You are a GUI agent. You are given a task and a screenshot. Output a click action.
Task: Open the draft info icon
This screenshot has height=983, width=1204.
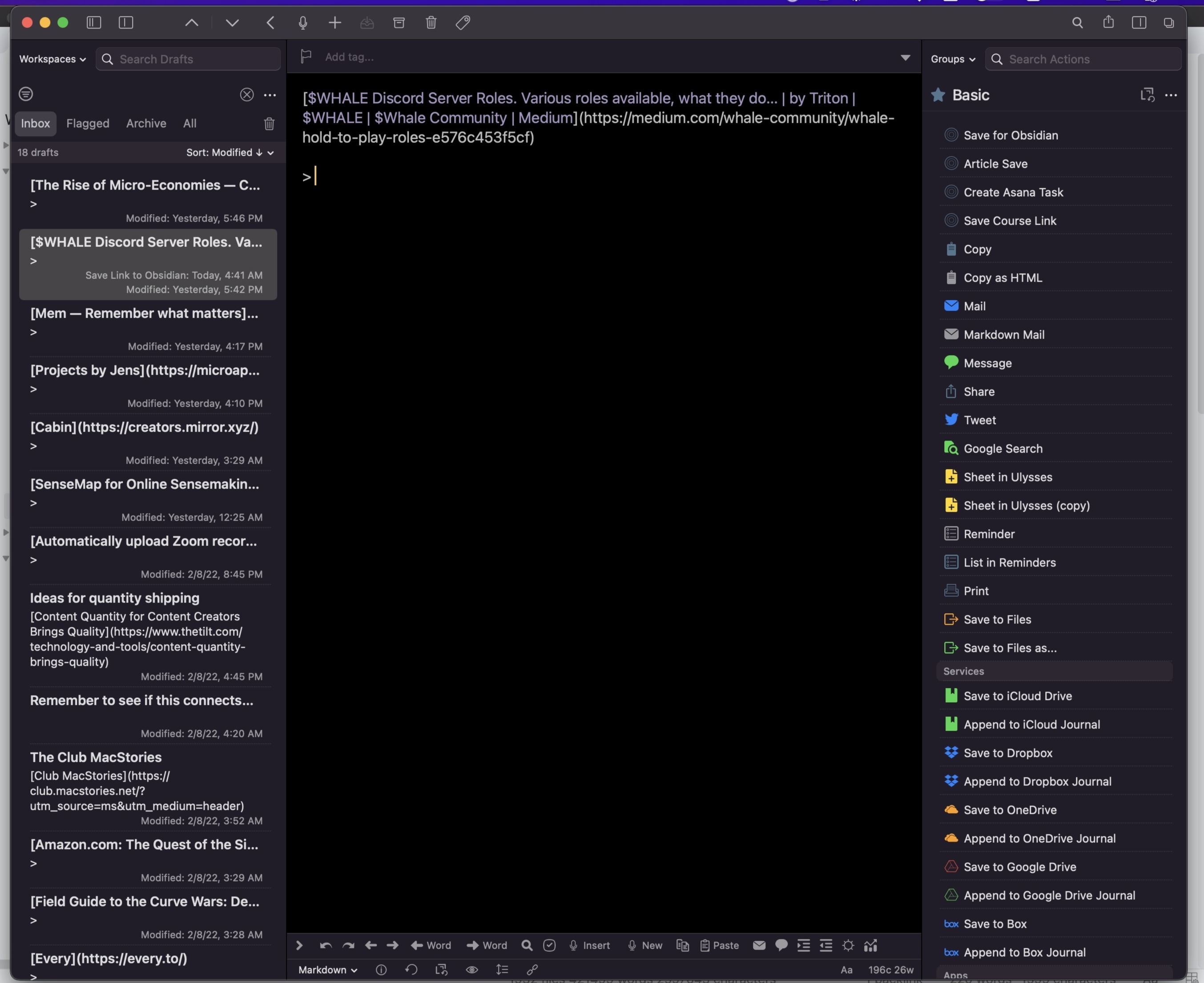point(382,970)
